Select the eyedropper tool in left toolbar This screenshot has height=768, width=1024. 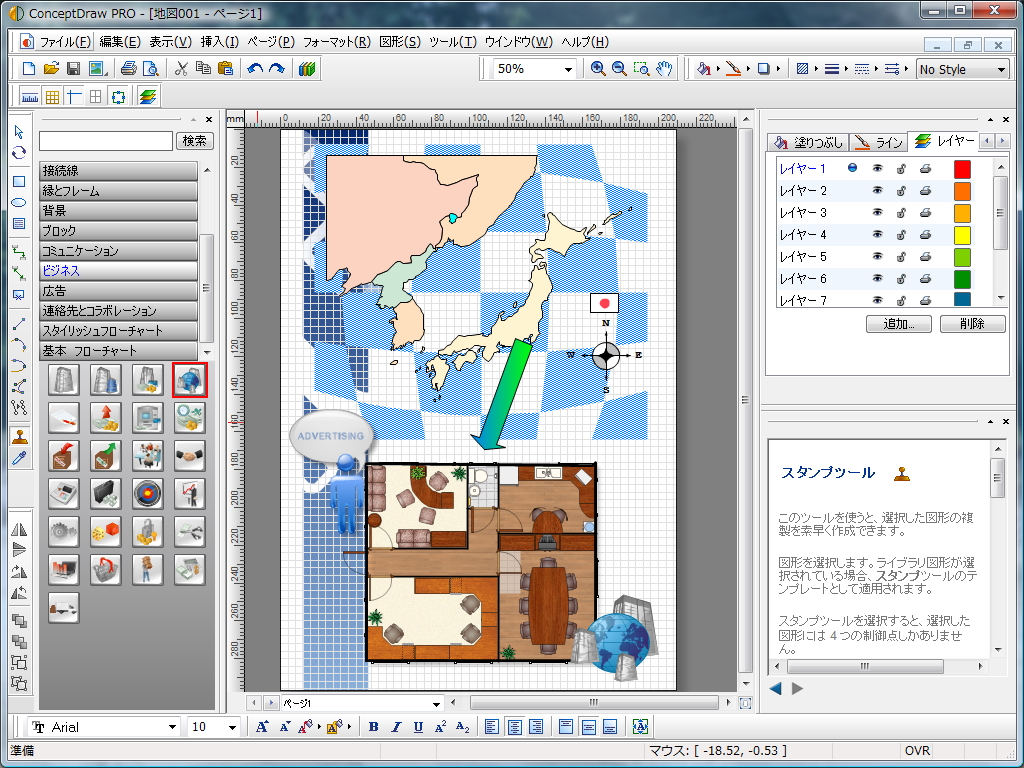pyautogui.click(x=18, y=458)
